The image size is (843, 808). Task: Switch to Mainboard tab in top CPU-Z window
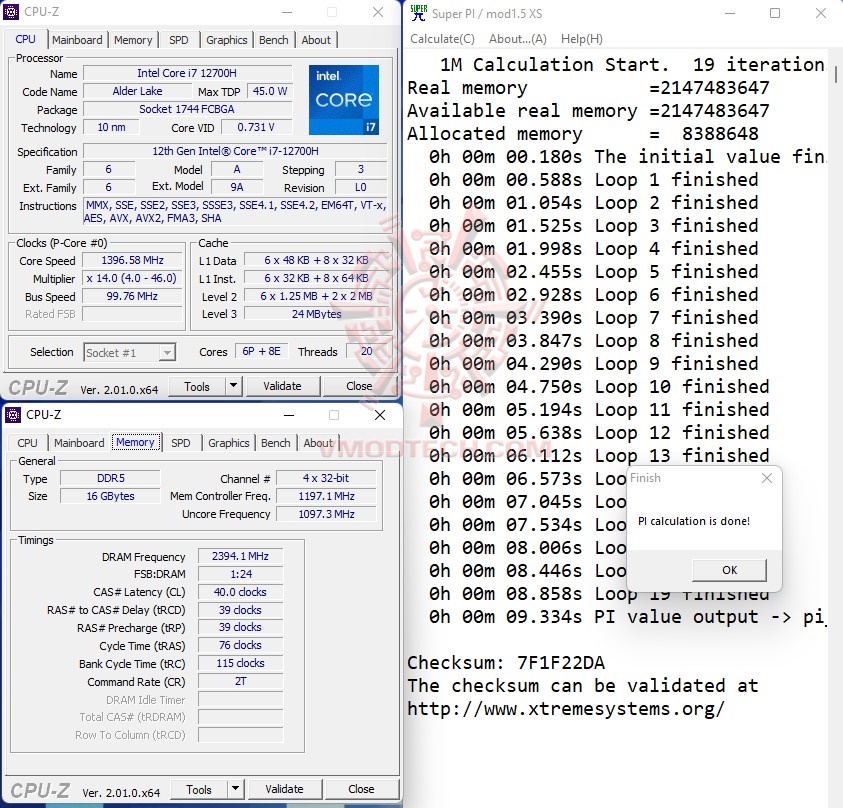(x=77, y=40)
